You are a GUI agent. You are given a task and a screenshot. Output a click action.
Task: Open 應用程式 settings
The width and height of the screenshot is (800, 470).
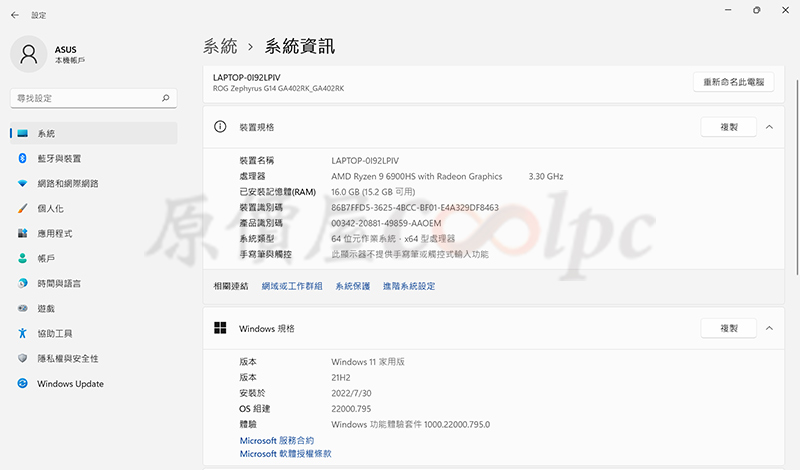[94, 233]
